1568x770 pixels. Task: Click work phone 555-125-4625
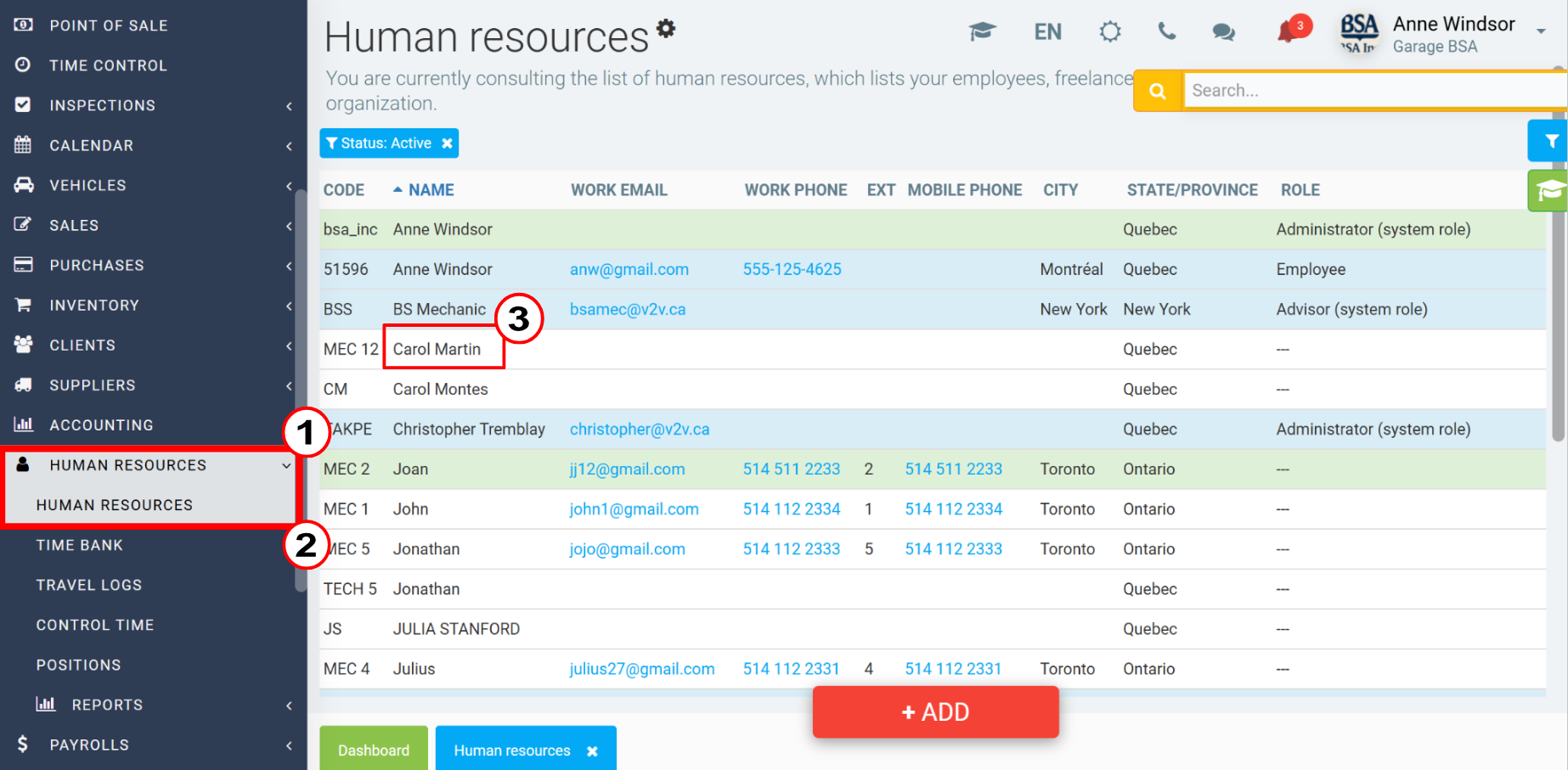(792, 269)
